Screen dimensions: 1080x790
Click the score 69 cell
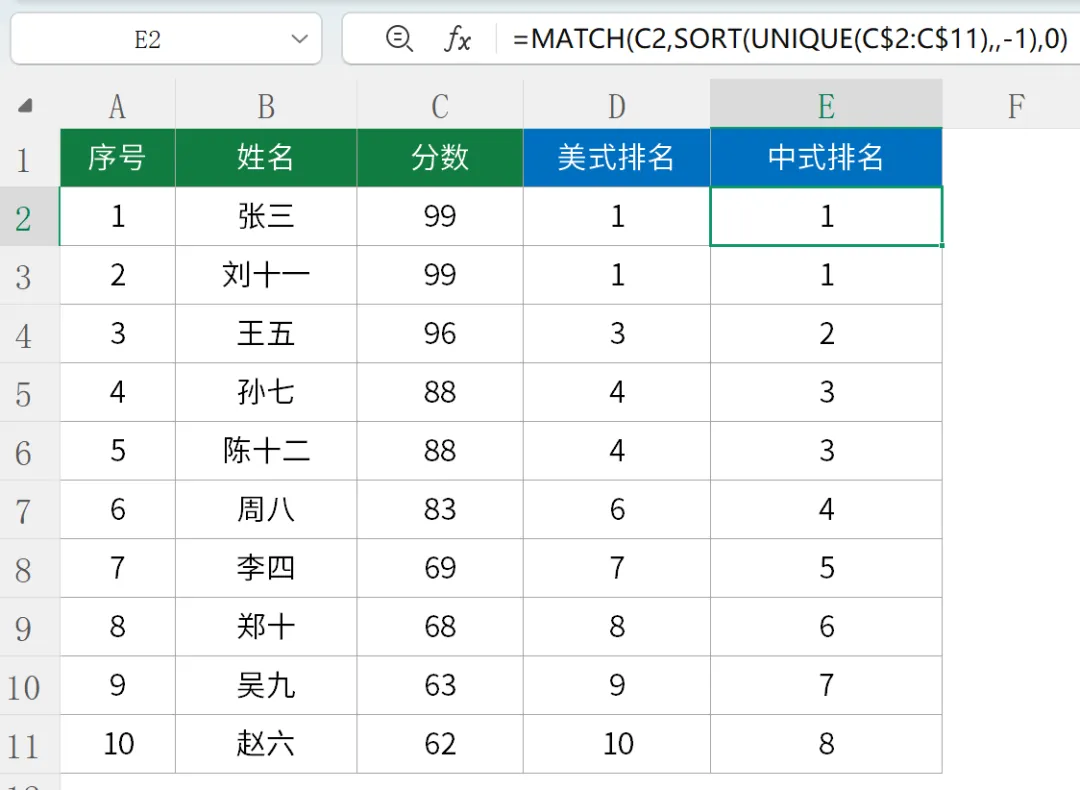pyautogui.click(x=439, y=568)
